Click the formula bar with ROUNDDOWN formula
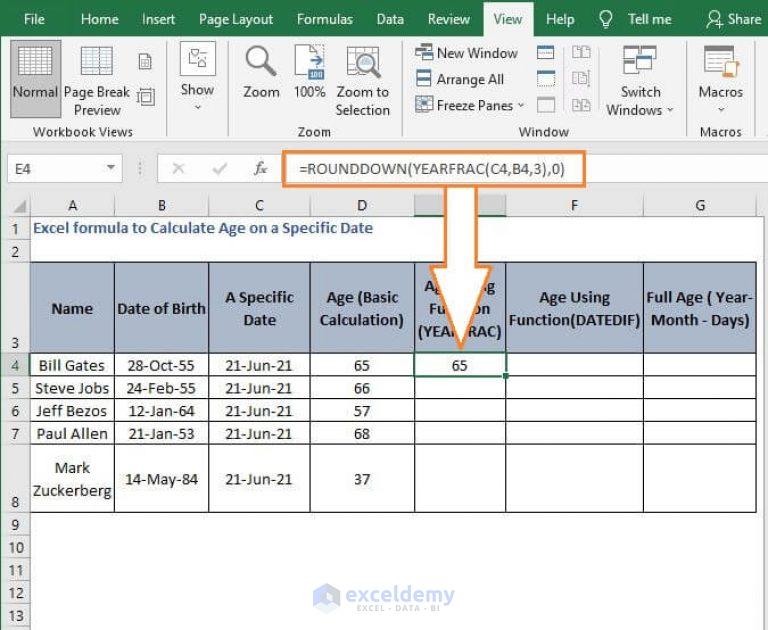The width and height of the screenshot is (768, 630). coord(433,169)
